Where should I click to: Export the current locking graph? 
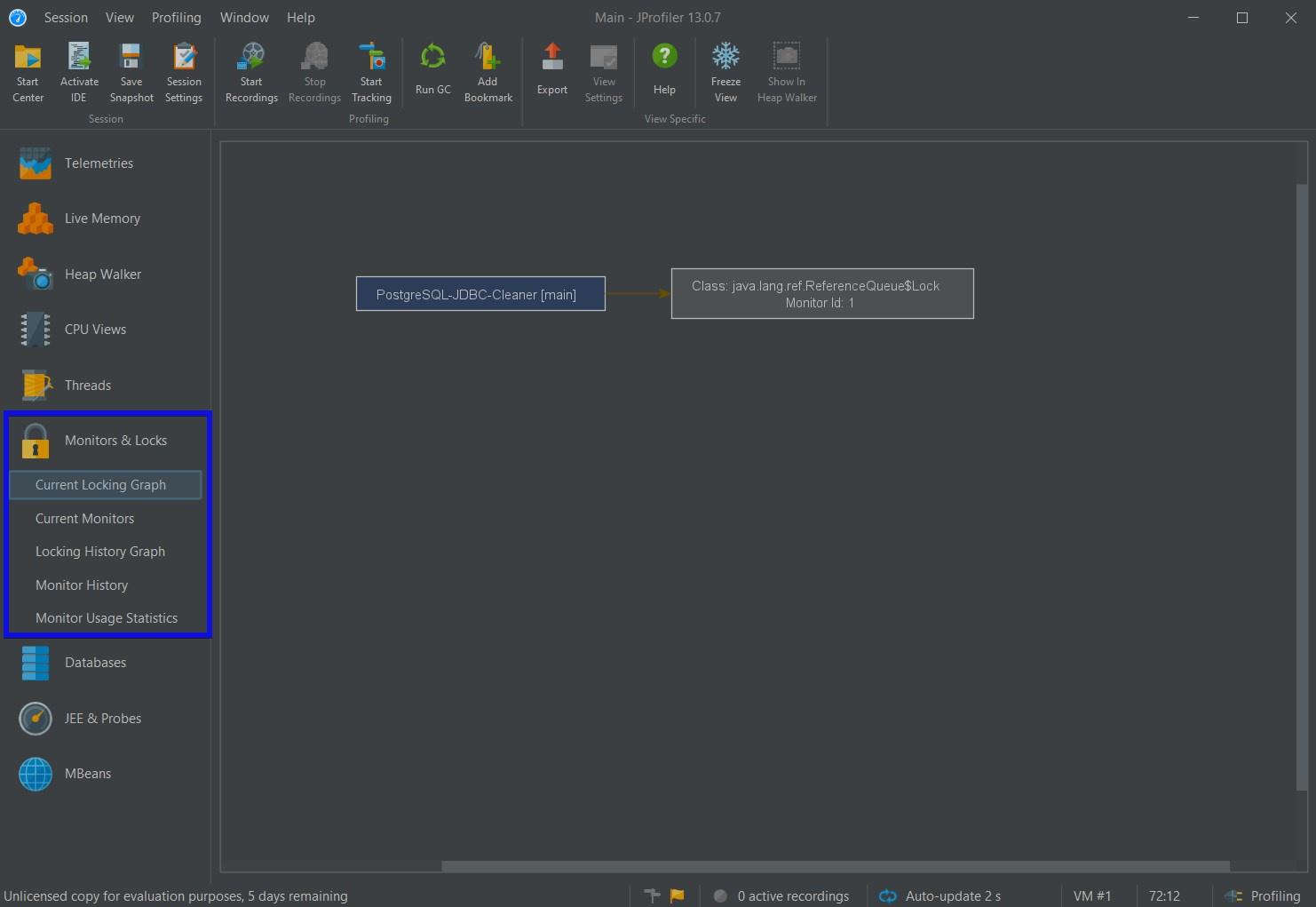click(x=551, y=70)
